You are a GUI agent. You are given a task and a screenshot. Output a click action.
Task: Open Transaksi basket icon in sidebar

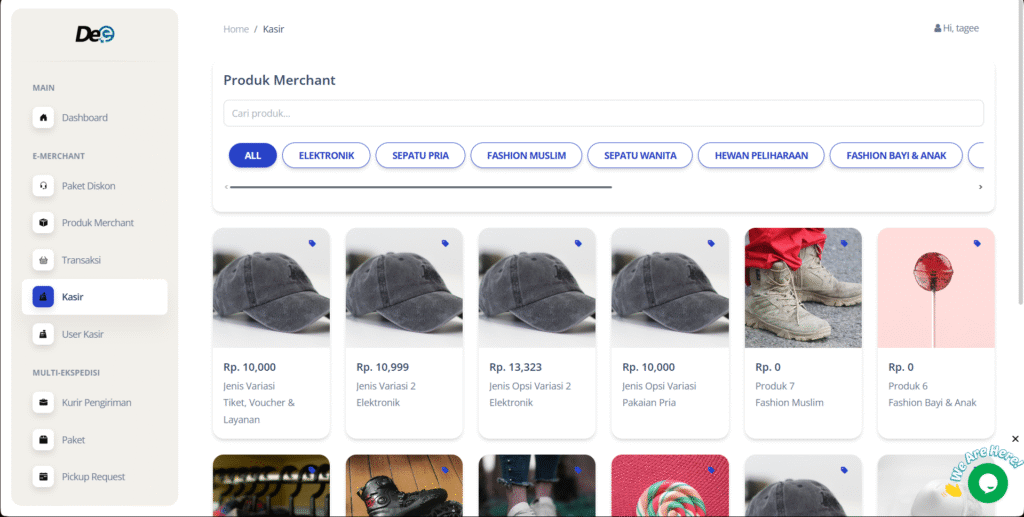43,260
